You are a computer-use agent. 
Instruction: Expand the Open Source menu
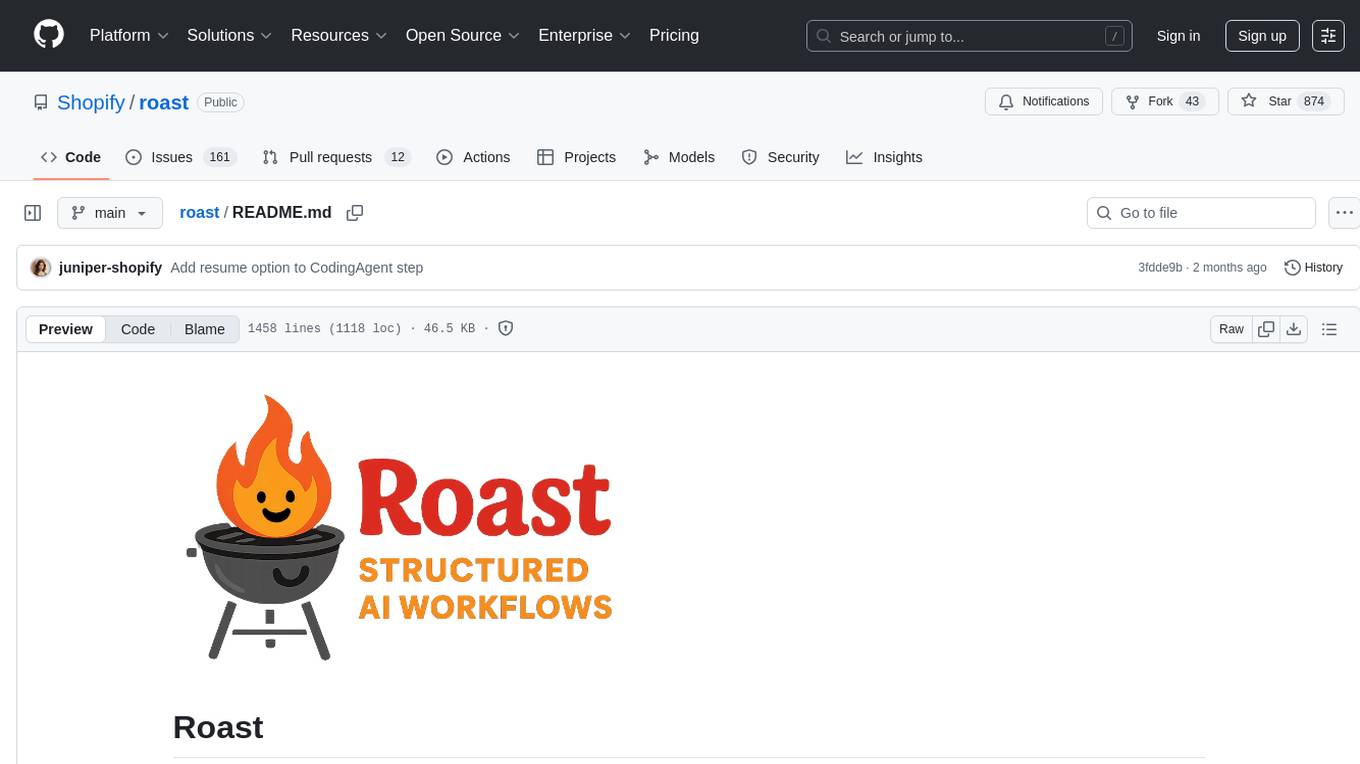tap(463, 35)
